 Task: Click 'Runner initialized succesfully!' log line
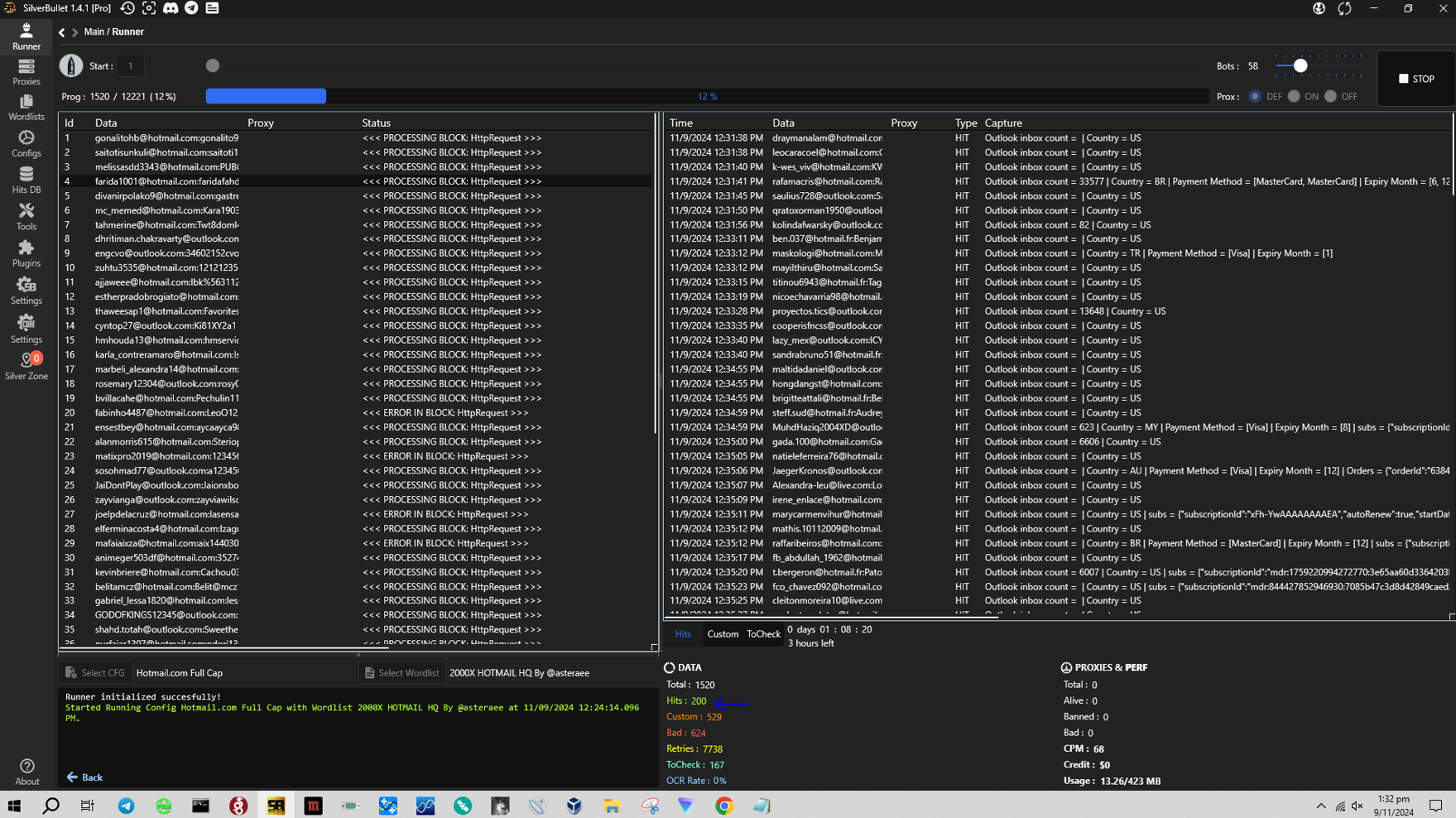143,697
